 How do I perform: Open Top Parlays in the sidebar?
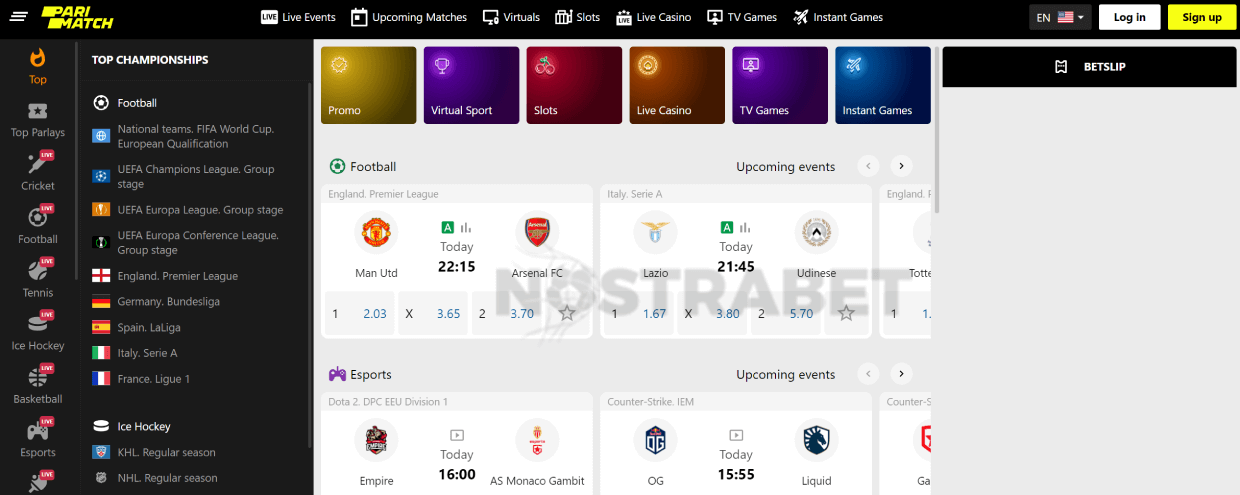click(x=38, y=120)
